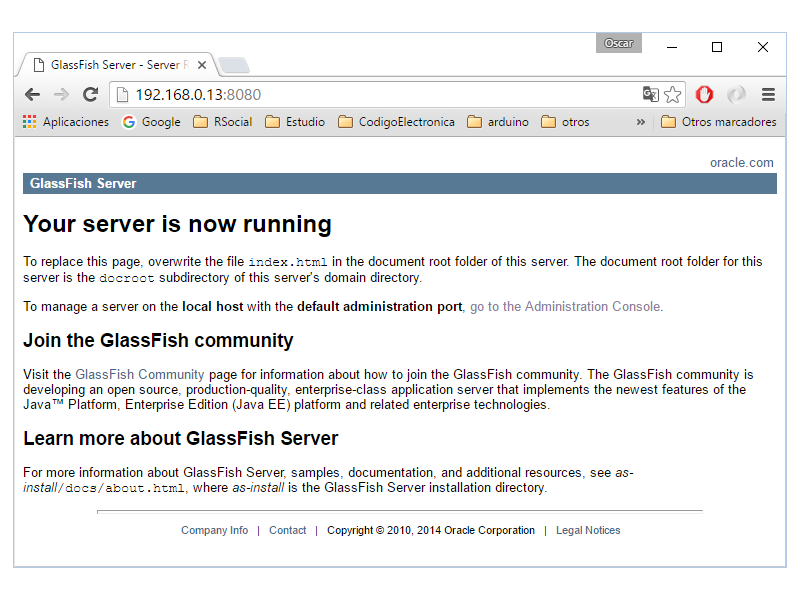
Task: Open the otros bookmark folder
Action: 565,122
